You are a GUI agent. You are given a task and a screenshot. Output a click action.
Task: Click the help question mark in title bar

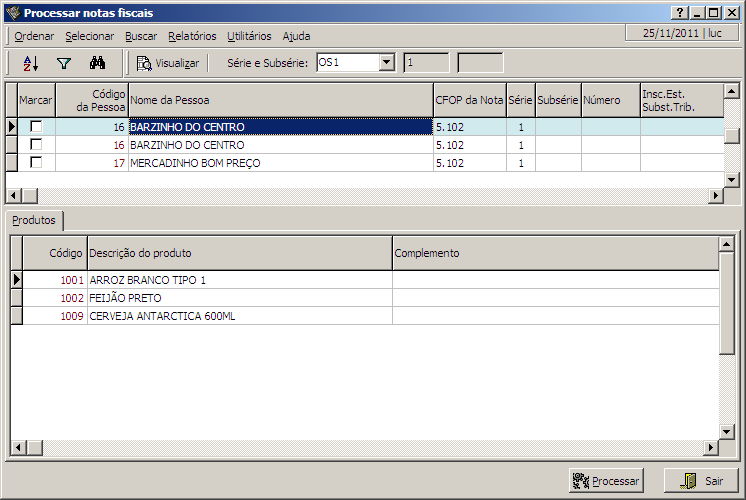pyautogui.click(x=680, y=13)
